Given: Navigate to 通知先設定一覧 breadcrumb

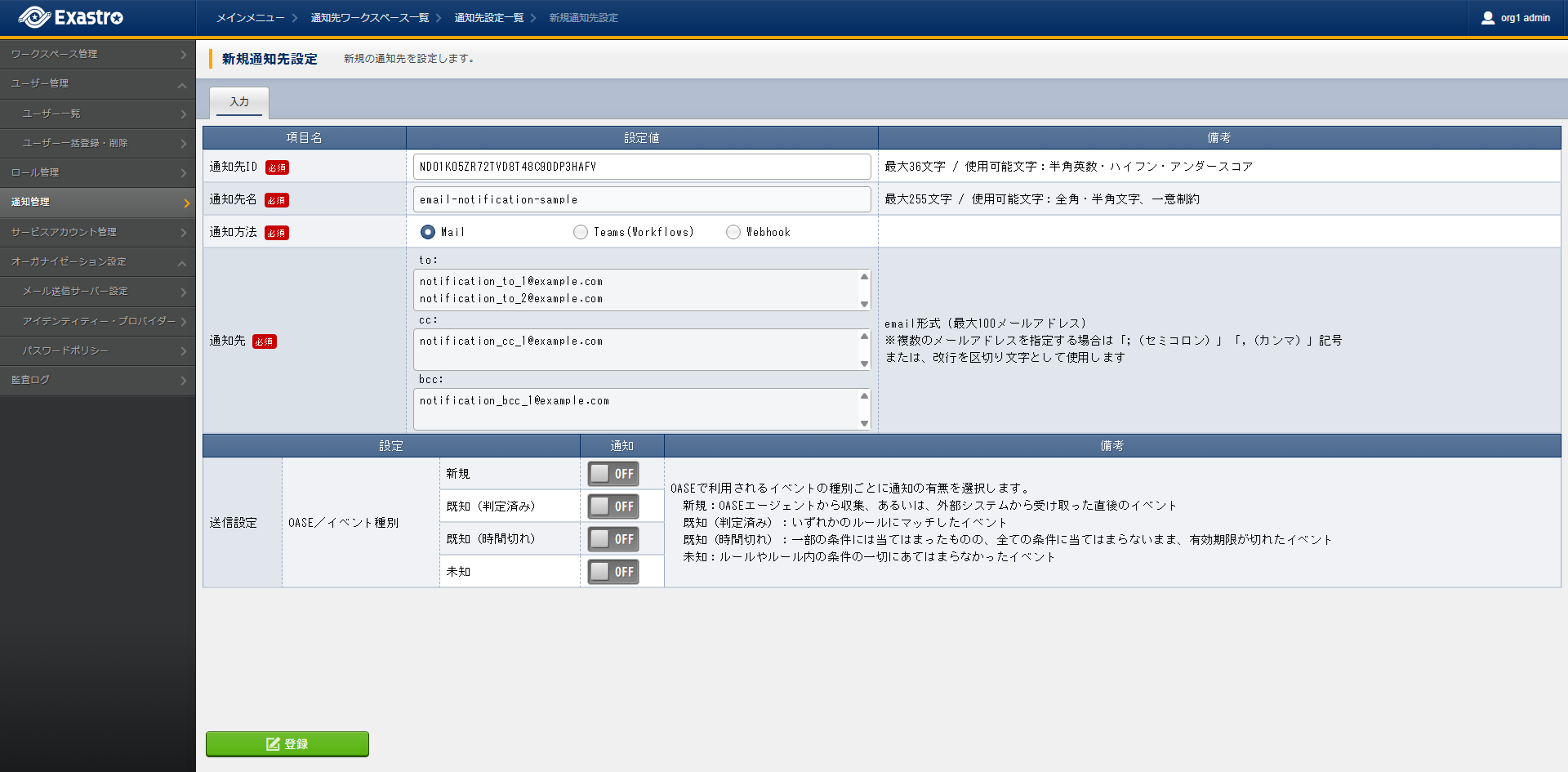Looking at the screenshot, I should point(488,18).
